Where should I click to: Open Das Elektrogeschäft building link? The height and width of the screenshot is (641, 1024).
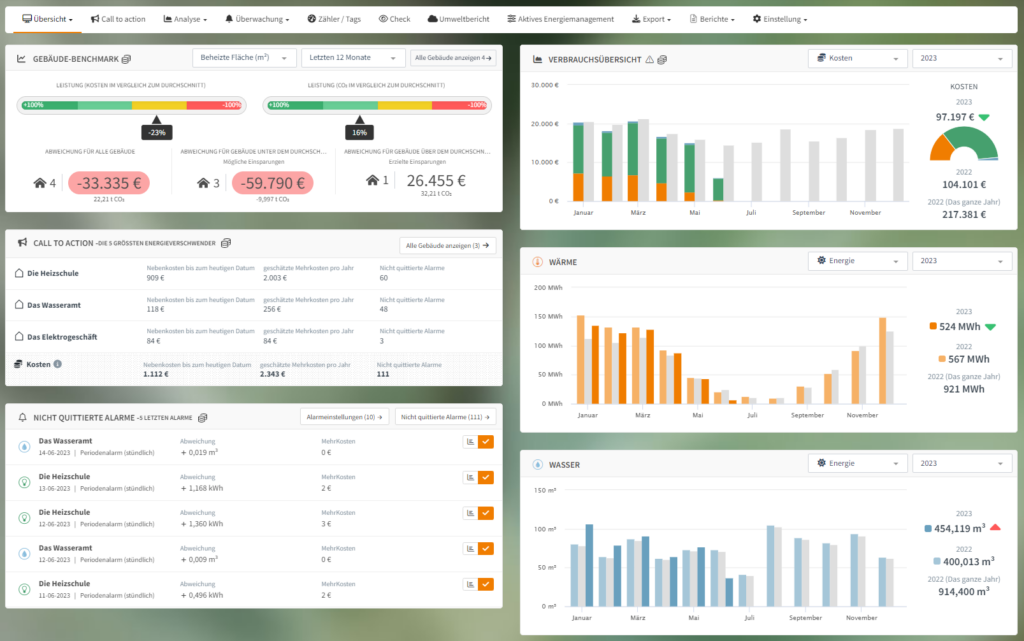[62, 337]
